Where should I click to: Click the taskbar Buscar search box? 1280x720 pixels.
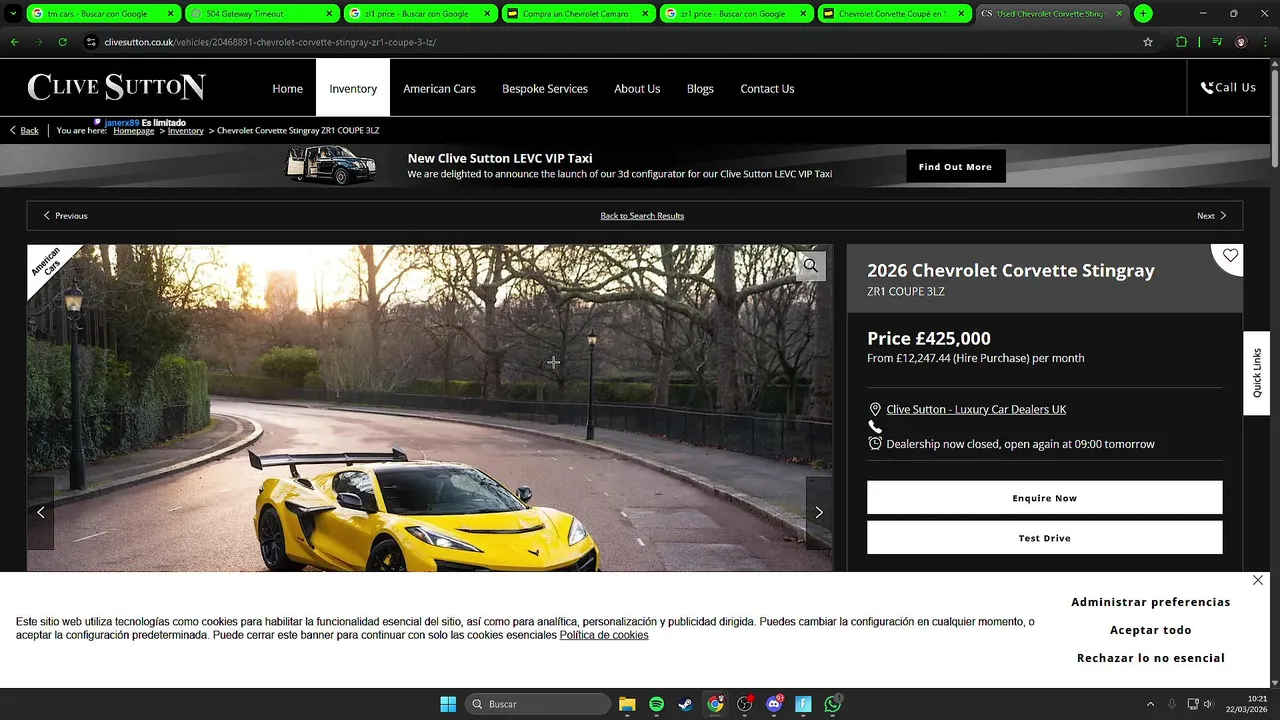pos(538,704)
